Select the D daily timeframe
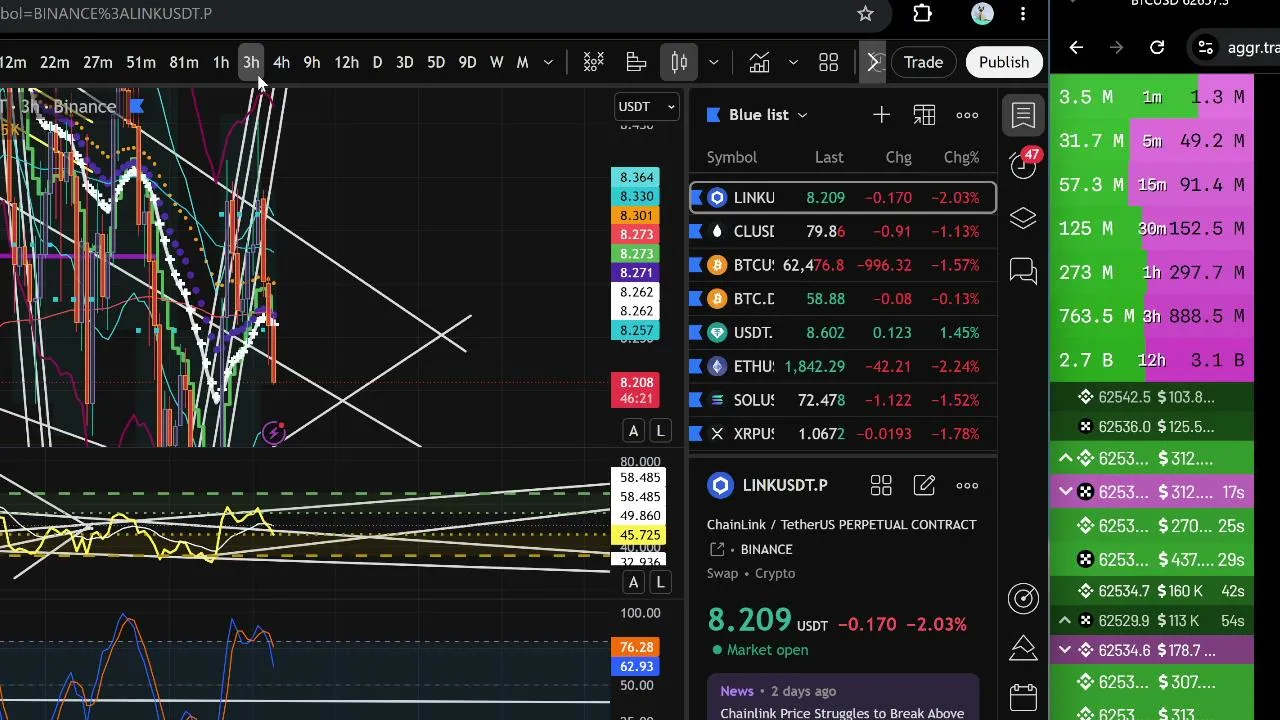This screenshot has width=1280, height=720. click(377, 62)
